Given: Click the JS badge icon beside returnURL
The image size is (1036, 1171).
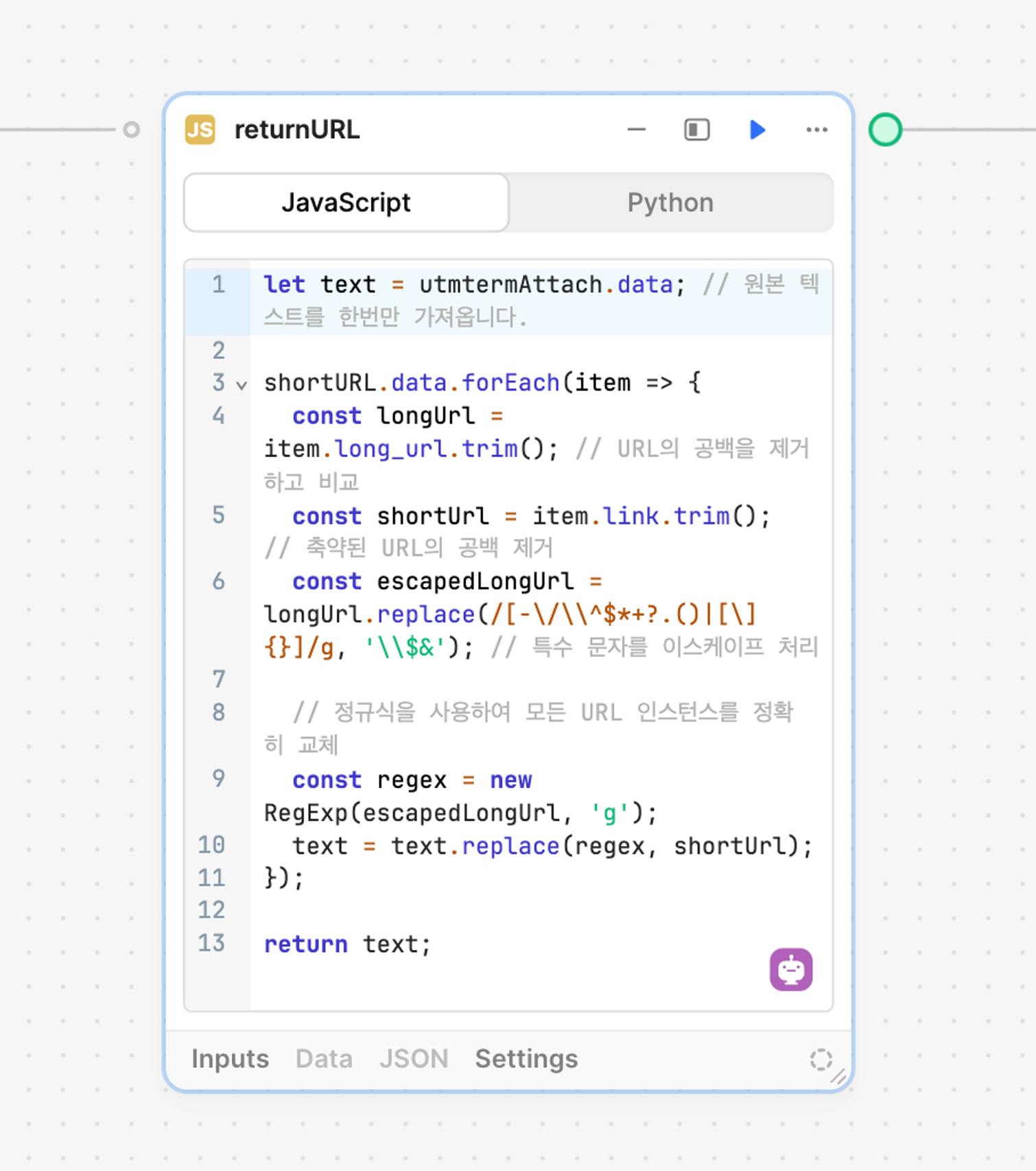Looking at the screenshot, I should pos(200,130).
